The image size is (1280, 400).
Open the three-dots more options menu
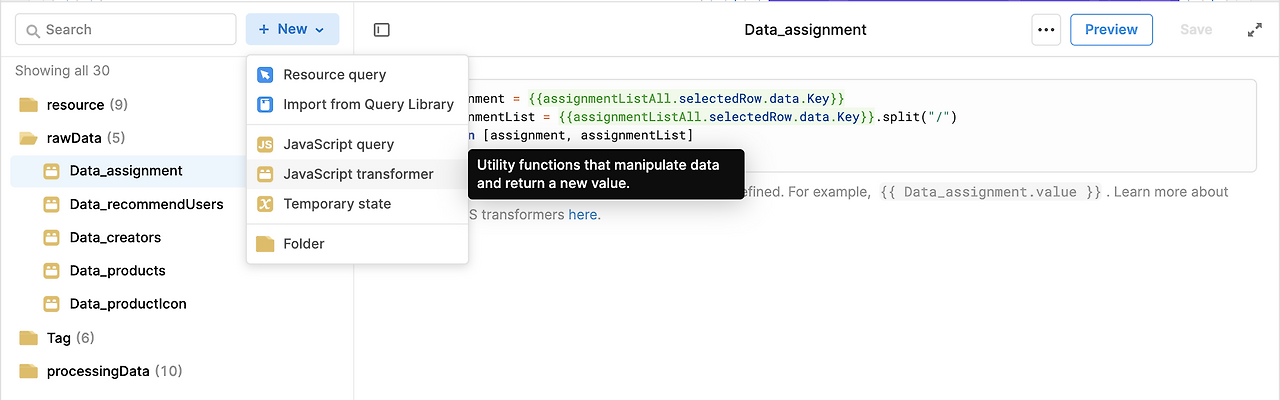1046,30
